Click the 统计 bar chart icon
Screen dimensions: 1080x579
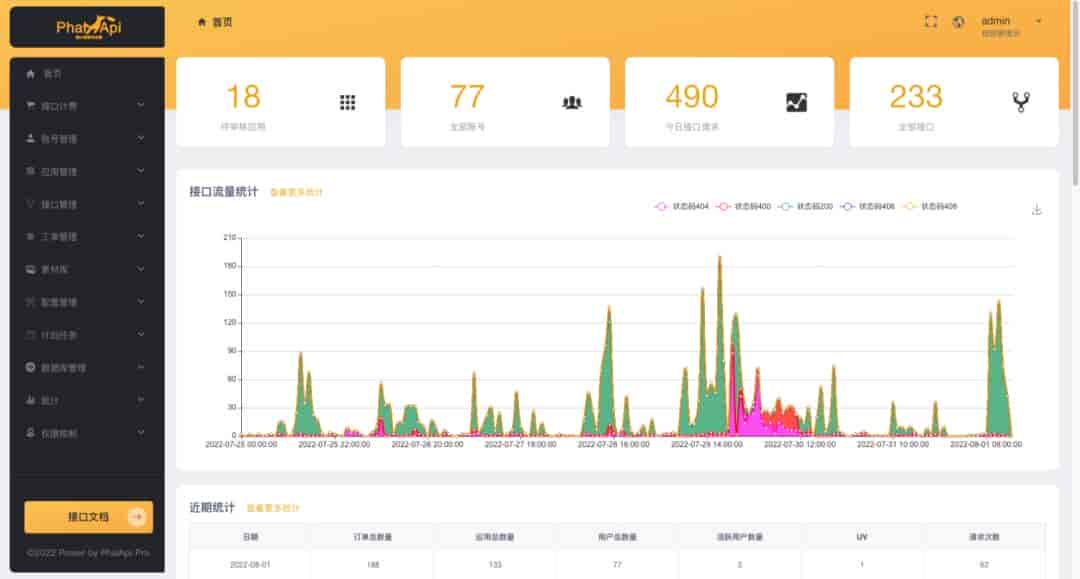point(30,400)
